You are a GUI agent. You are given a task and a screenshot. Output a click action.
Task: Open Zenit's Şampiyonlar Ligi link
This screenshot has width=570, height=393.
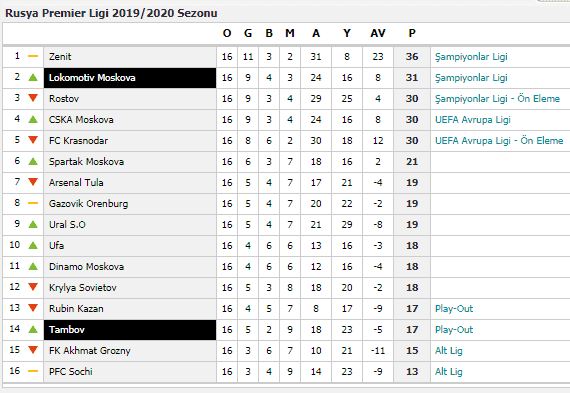(x=471, y=57)
